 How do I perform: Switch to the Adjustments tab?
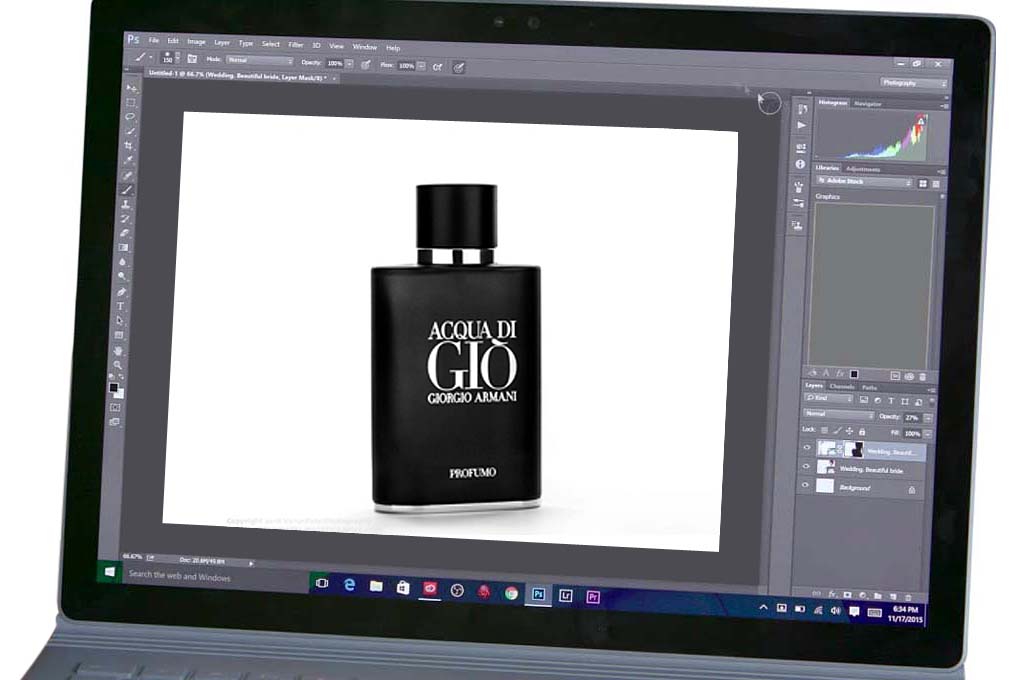pos(863,169)
